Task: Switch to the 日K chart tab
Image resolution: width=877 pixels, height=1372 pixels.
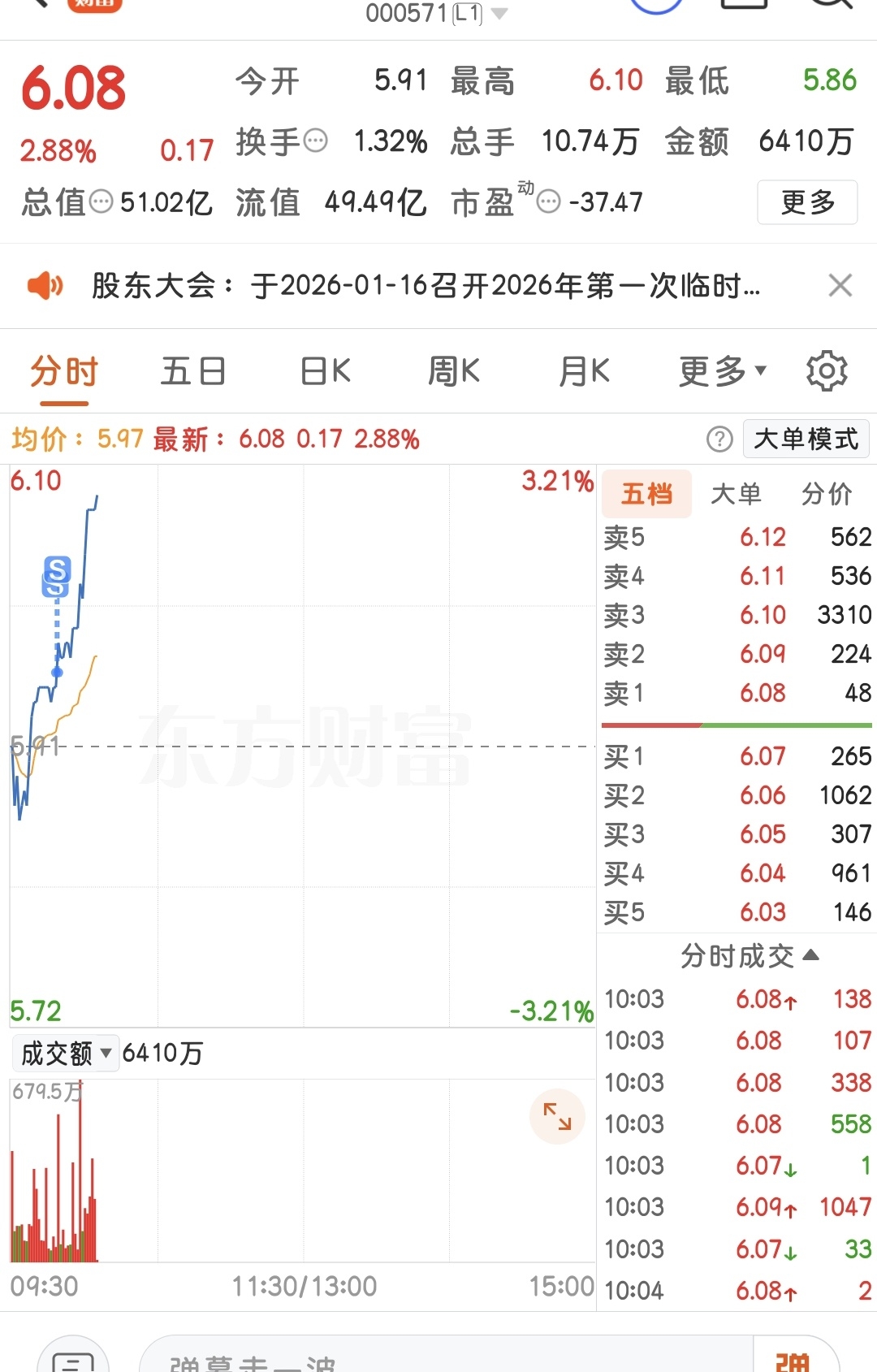Action: pos(325,371)
